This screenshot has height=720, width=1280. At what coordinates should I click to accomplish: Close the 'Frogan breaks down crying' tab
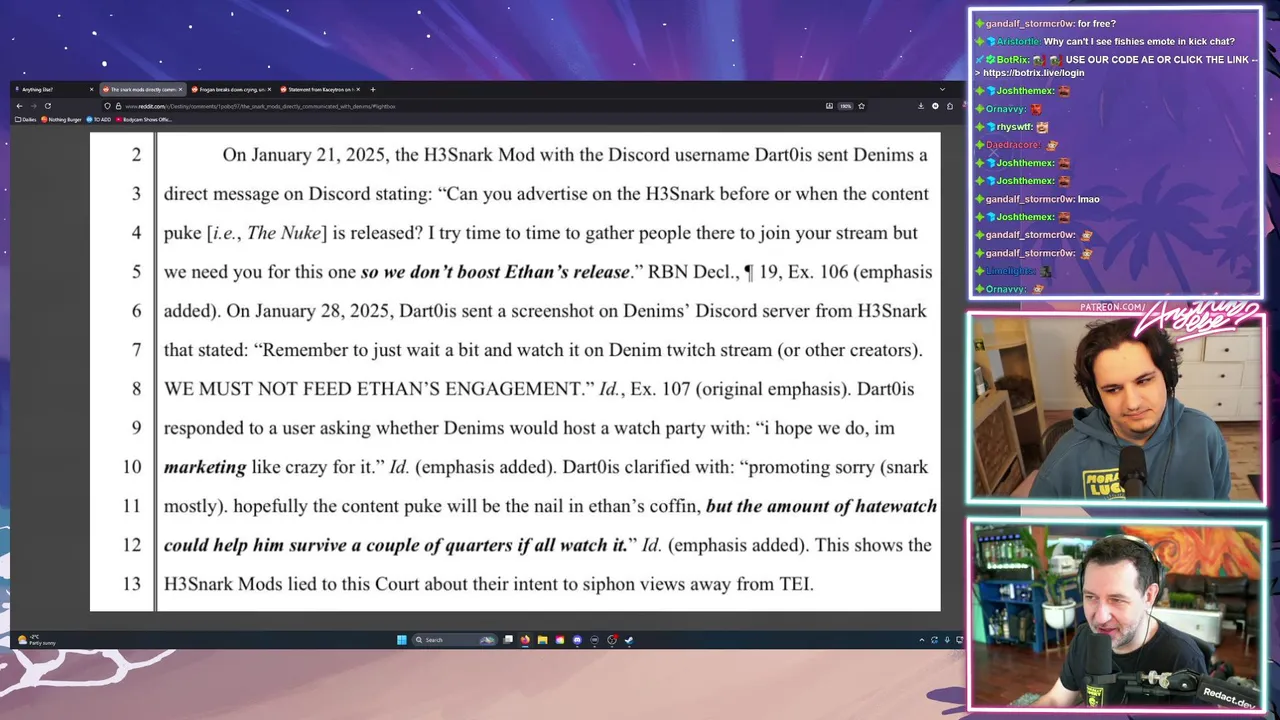click(270, 89)
